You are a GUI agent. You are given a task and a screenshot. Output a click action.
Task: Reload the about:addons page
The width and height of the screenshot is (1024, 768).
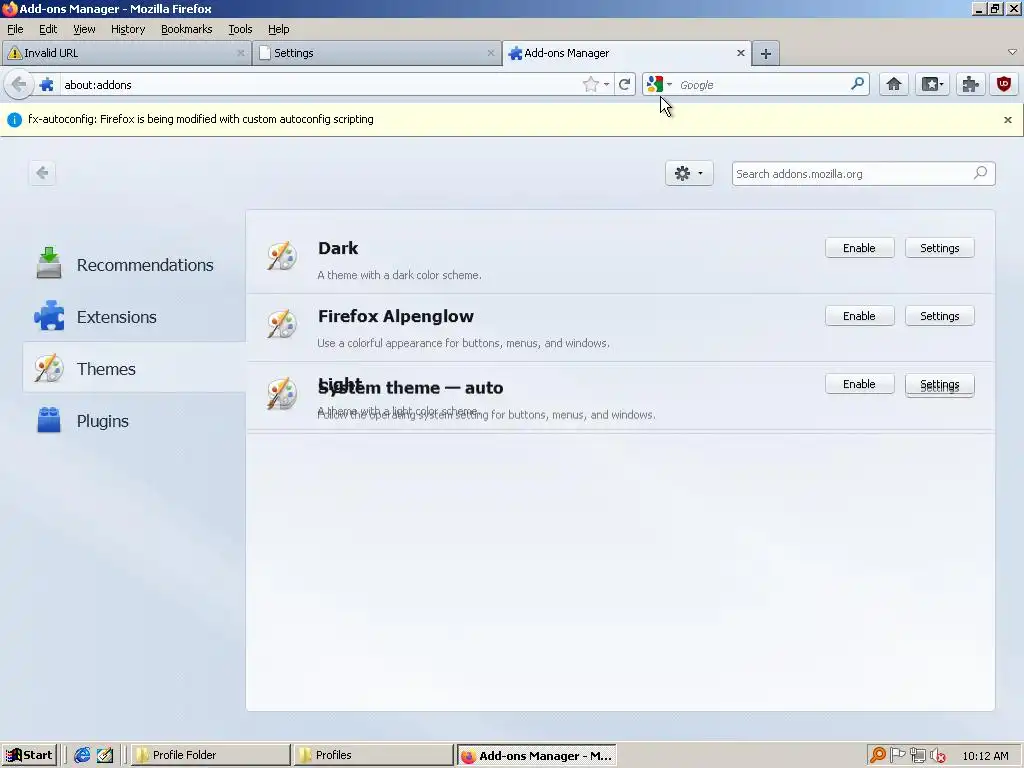click(x=624, y=84)
